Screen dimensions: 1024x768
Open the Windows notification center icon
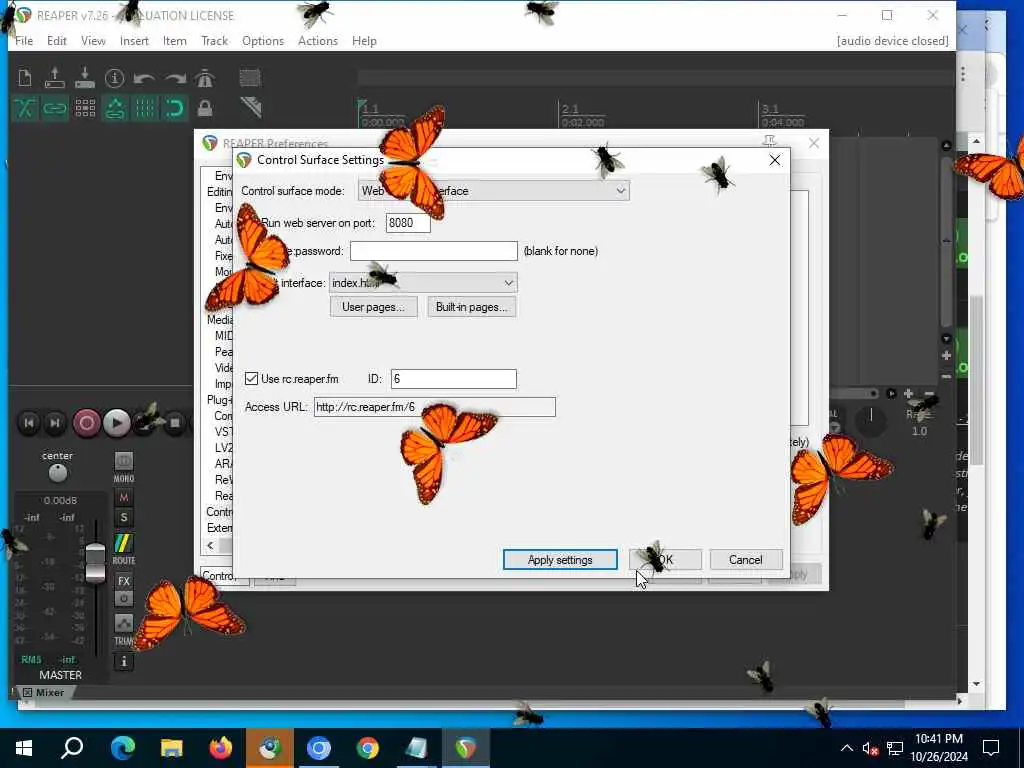(991, 748)
